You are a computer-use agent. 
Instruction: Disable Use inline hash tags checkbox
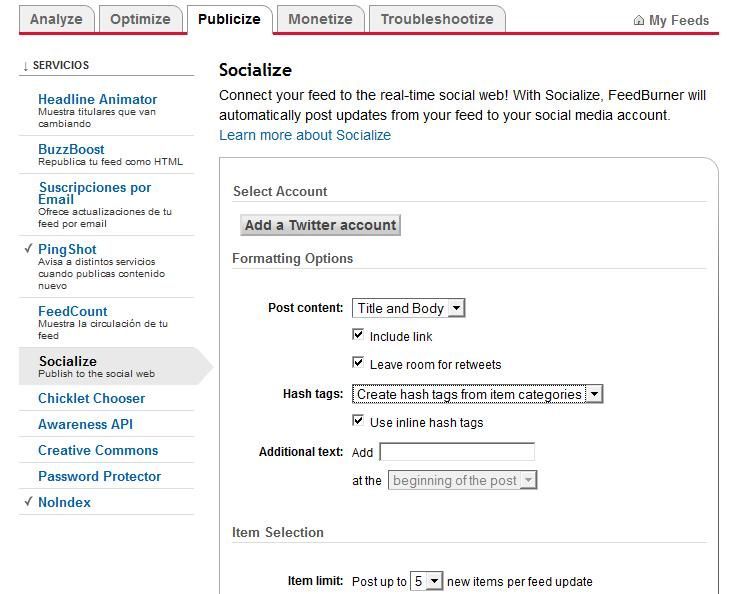(x=358, y=421)
